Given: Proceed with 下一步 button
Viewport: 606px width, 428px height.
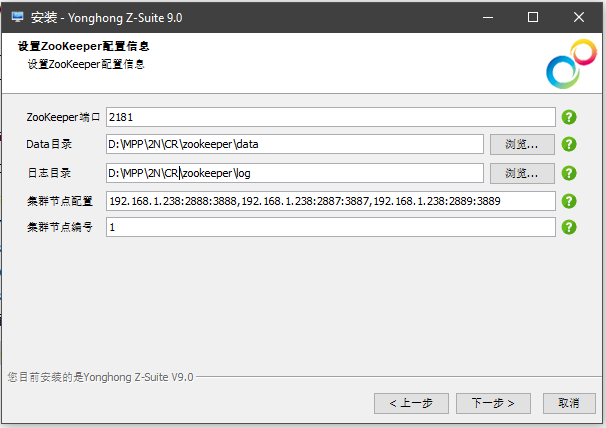Looking at the screenshot, I should click(x=493, y=403).
